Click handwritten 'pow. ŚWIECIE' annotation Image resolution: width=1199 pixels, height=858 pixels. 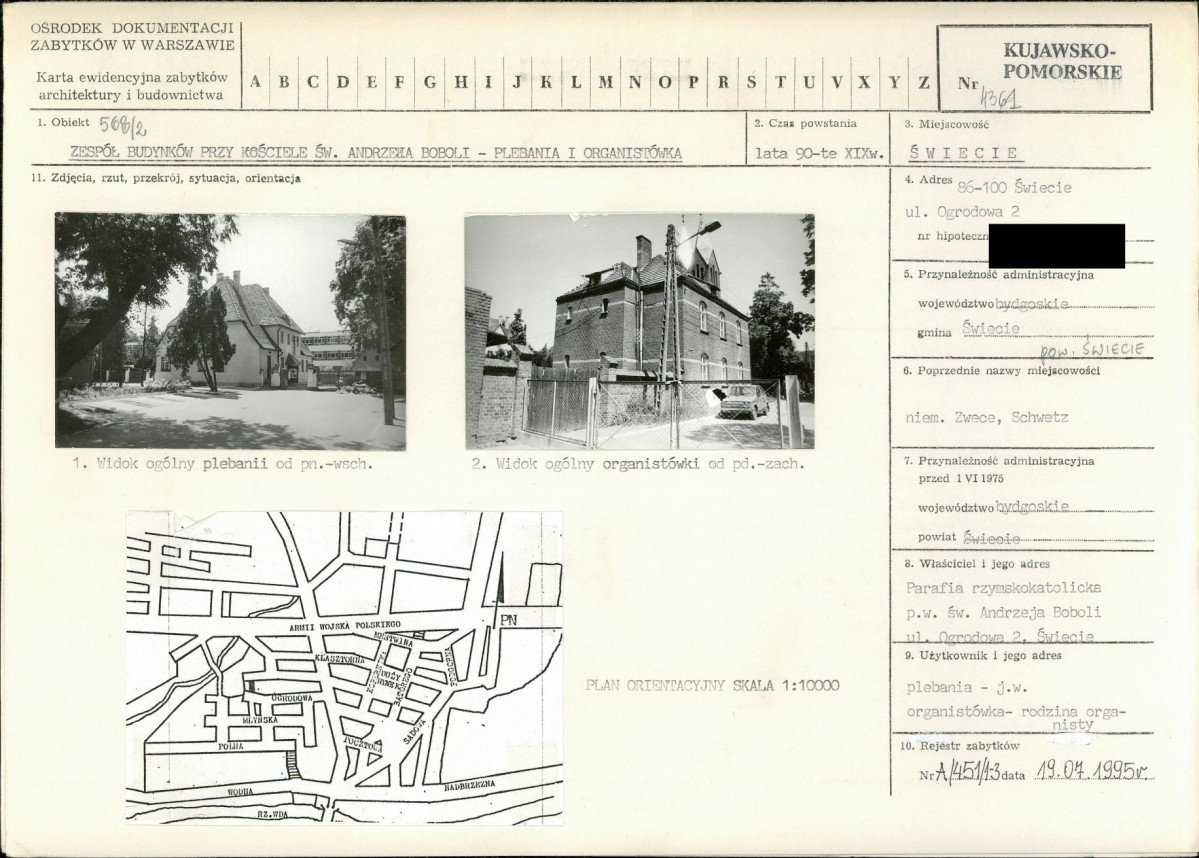(x=1093, y=349)
